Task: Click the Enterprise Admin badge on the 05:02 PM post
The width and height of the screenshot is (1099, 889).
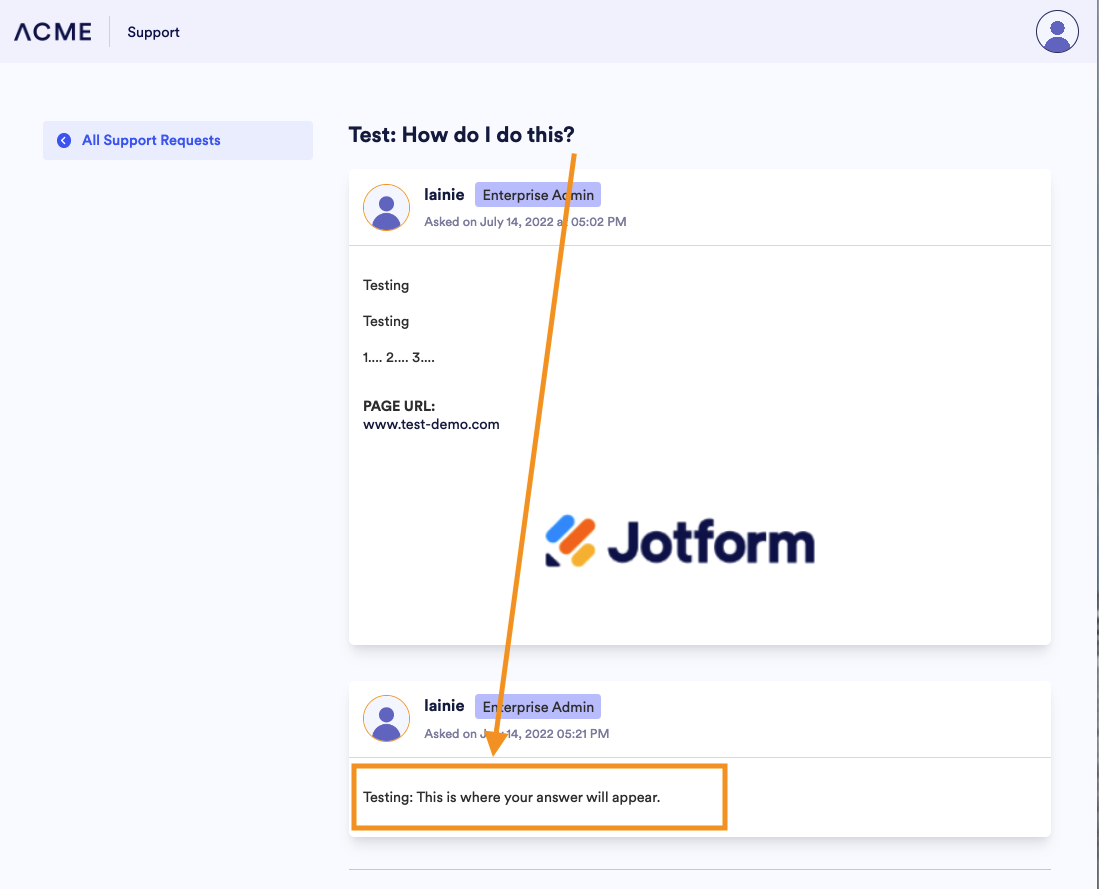Action: tap(538, 195)
